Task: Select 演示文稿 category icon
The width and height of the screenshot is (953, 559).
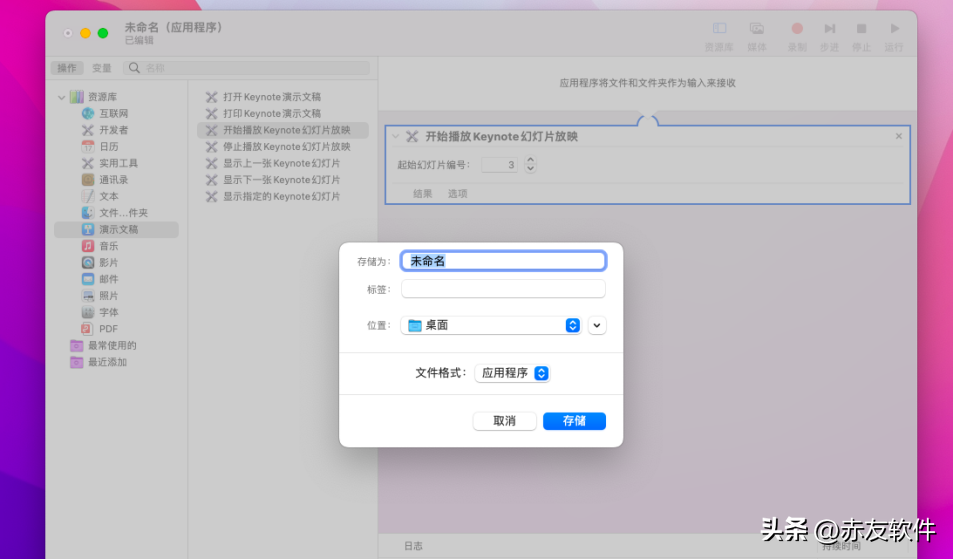Action: (x=88, y=229)
